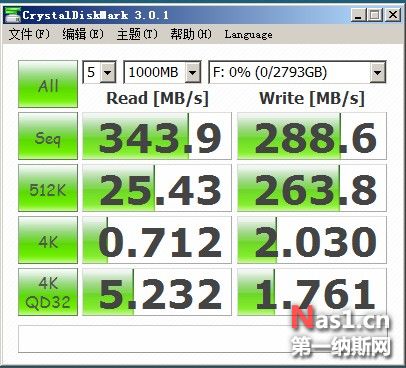This screenshot has height=368, width=406.
Task: Click the CrystalDiskMark title bar icon
Action: coord(13,15)
